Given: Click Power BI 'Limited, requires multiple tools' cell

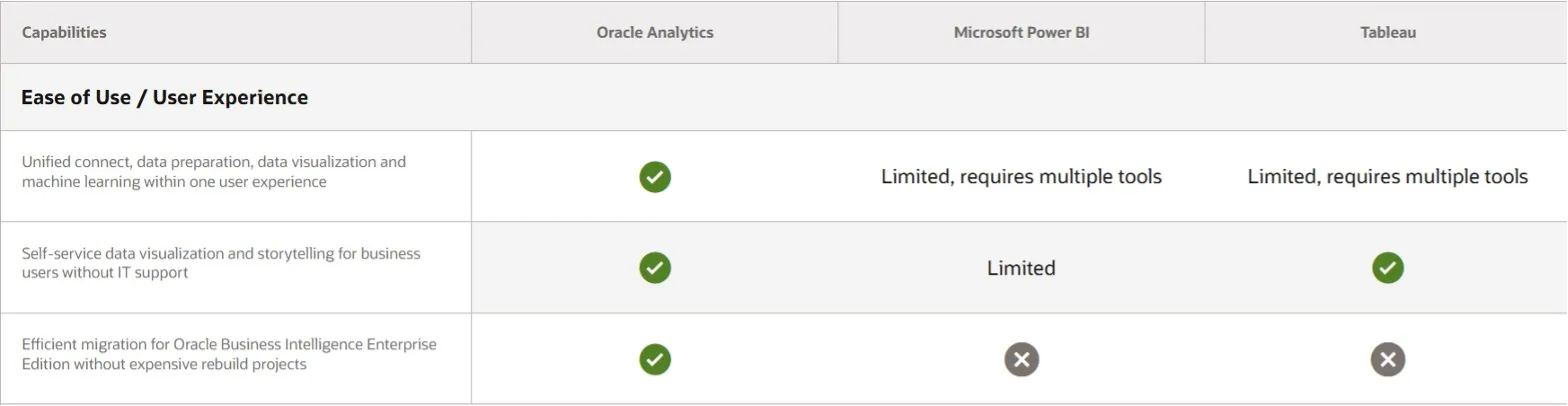Looking at the screenshot, I should click(1021, 177).
